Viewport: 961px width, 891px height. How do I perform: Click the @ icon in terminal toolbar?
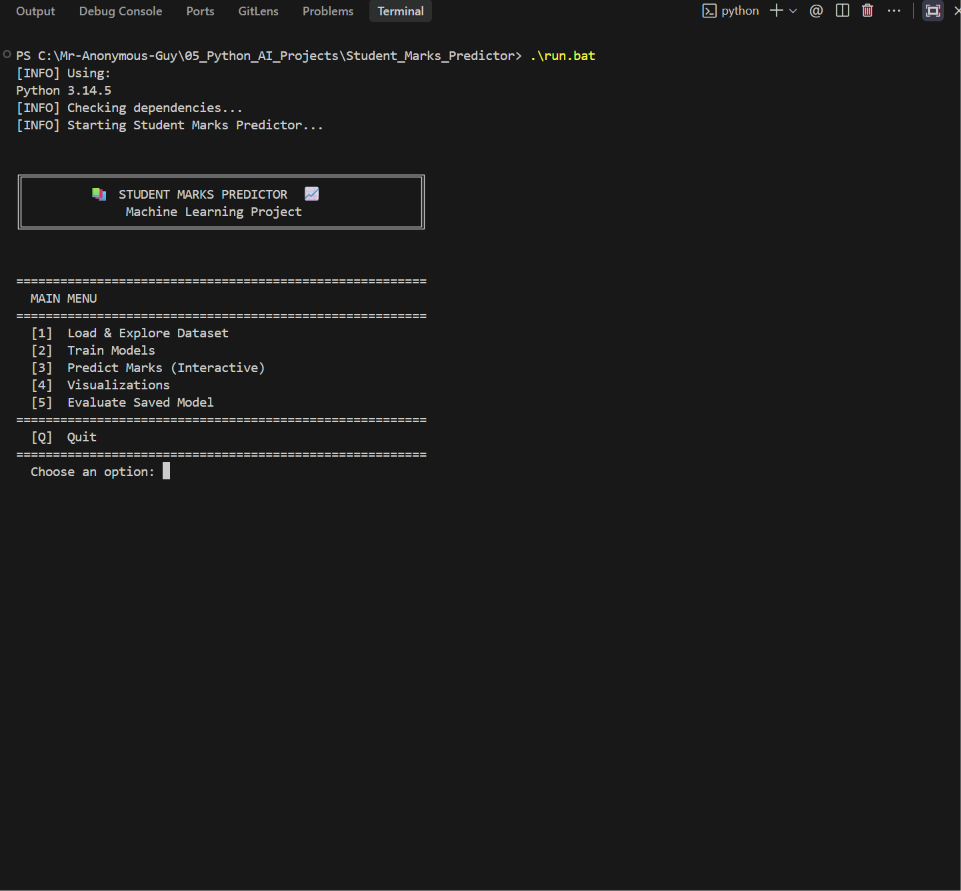816,11
